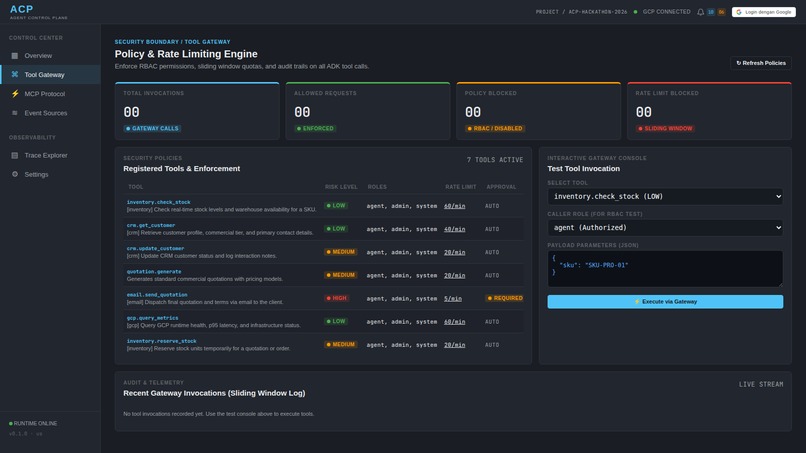Click LOW risk badge for gcp.query_metrics
The image size is (806, 453).
(336, 321)
